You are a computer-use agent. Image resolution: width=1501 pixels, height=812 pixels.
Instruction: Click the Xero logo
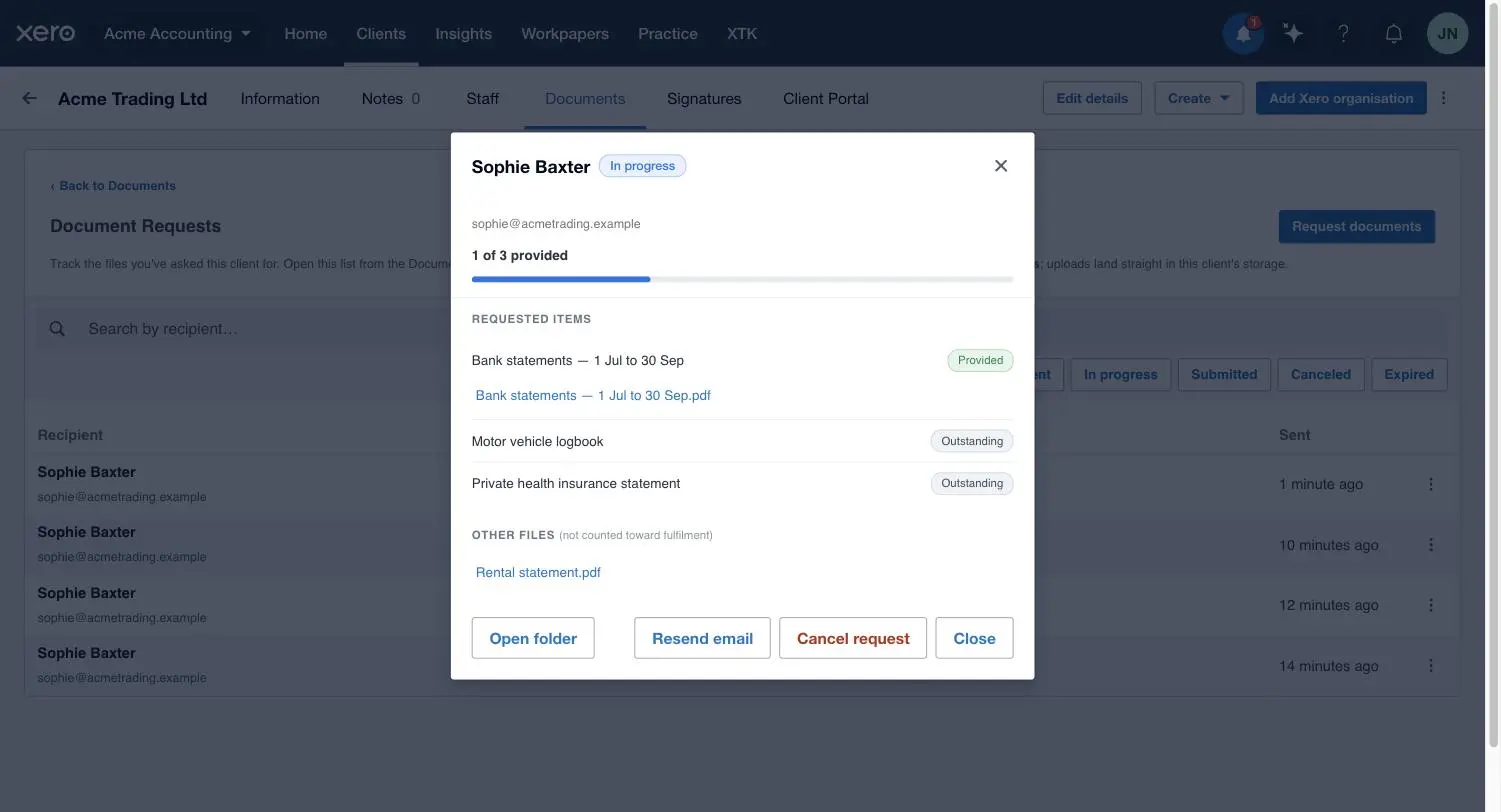pos(45,33)
